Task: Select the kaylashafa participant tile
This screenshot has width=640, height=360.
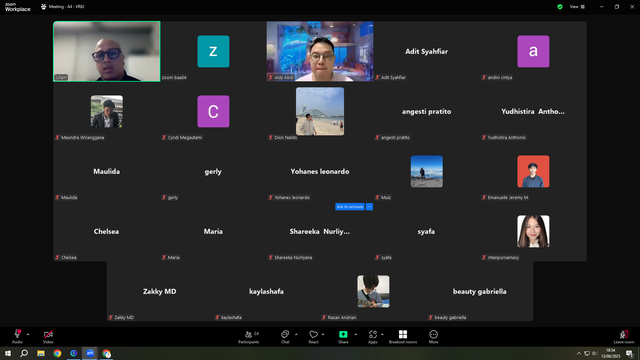Action: pos(267,291)
